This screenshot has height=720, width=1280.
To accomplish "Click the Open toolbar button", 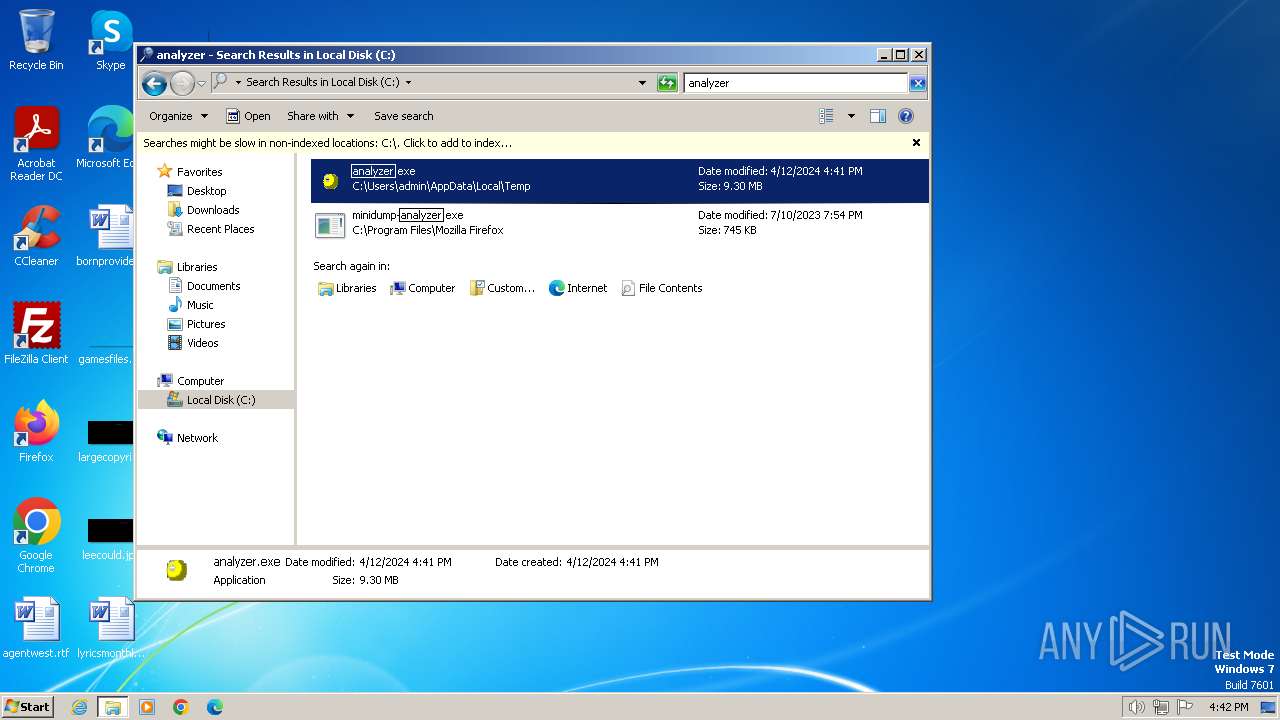I will [x=248, y=116].
